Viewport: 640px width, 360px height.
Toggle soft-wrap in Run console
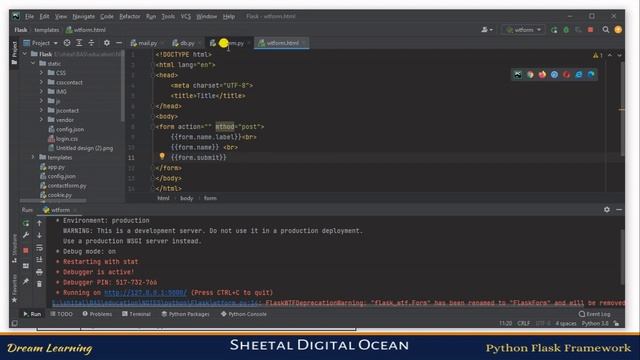(x=39, y=248)
